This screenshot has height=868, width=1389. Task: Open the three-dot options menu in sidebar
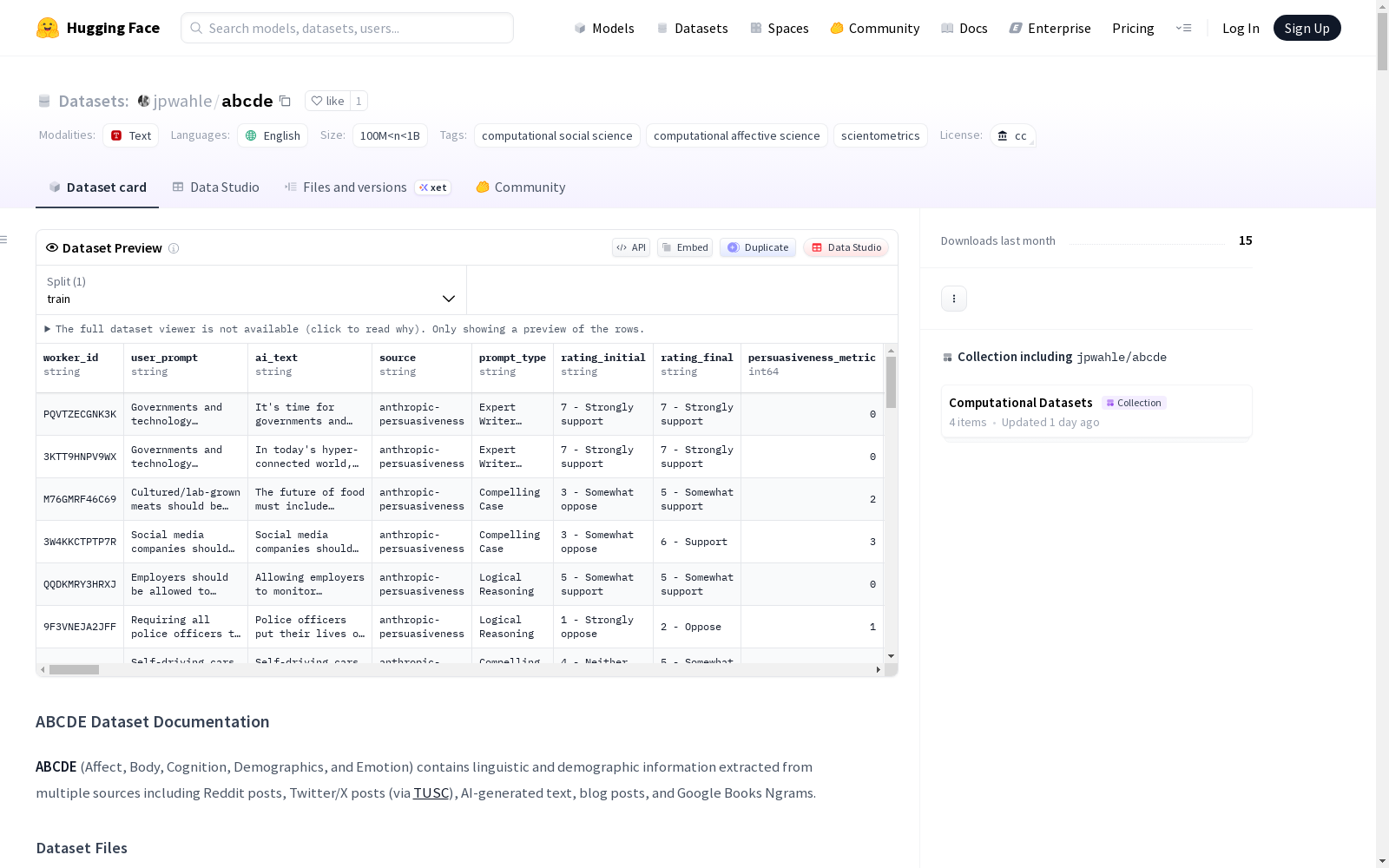(x=954, y=299)
